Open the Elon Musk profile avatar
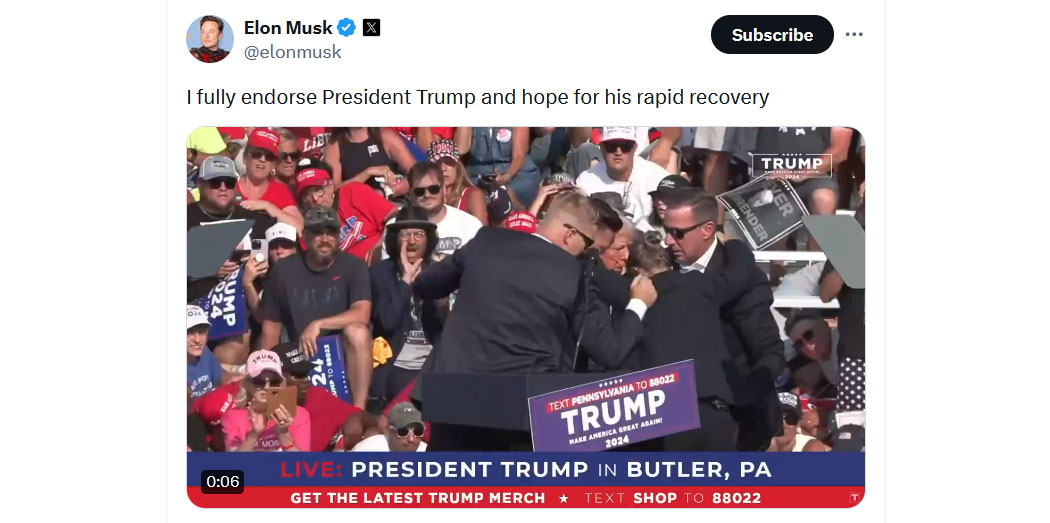1050x523 pixels. (210, 39)
